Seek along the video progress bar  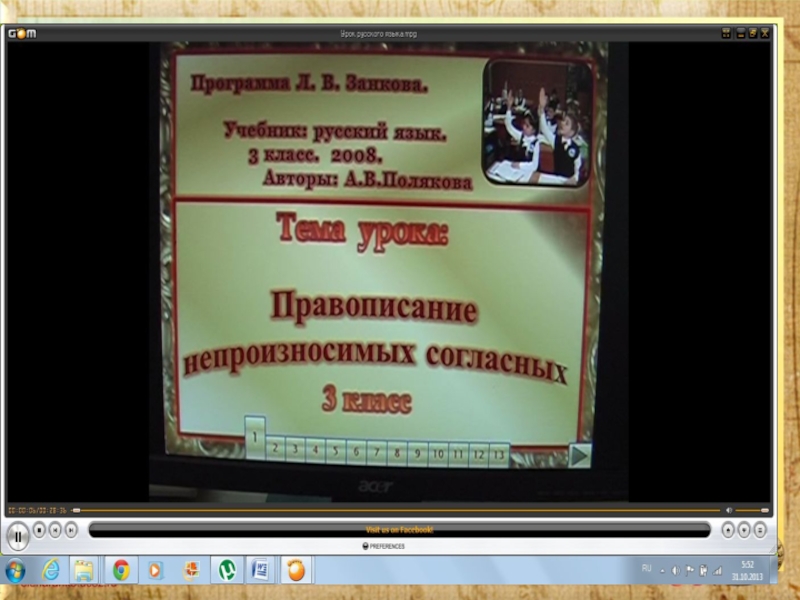click(x=396, y=510)
